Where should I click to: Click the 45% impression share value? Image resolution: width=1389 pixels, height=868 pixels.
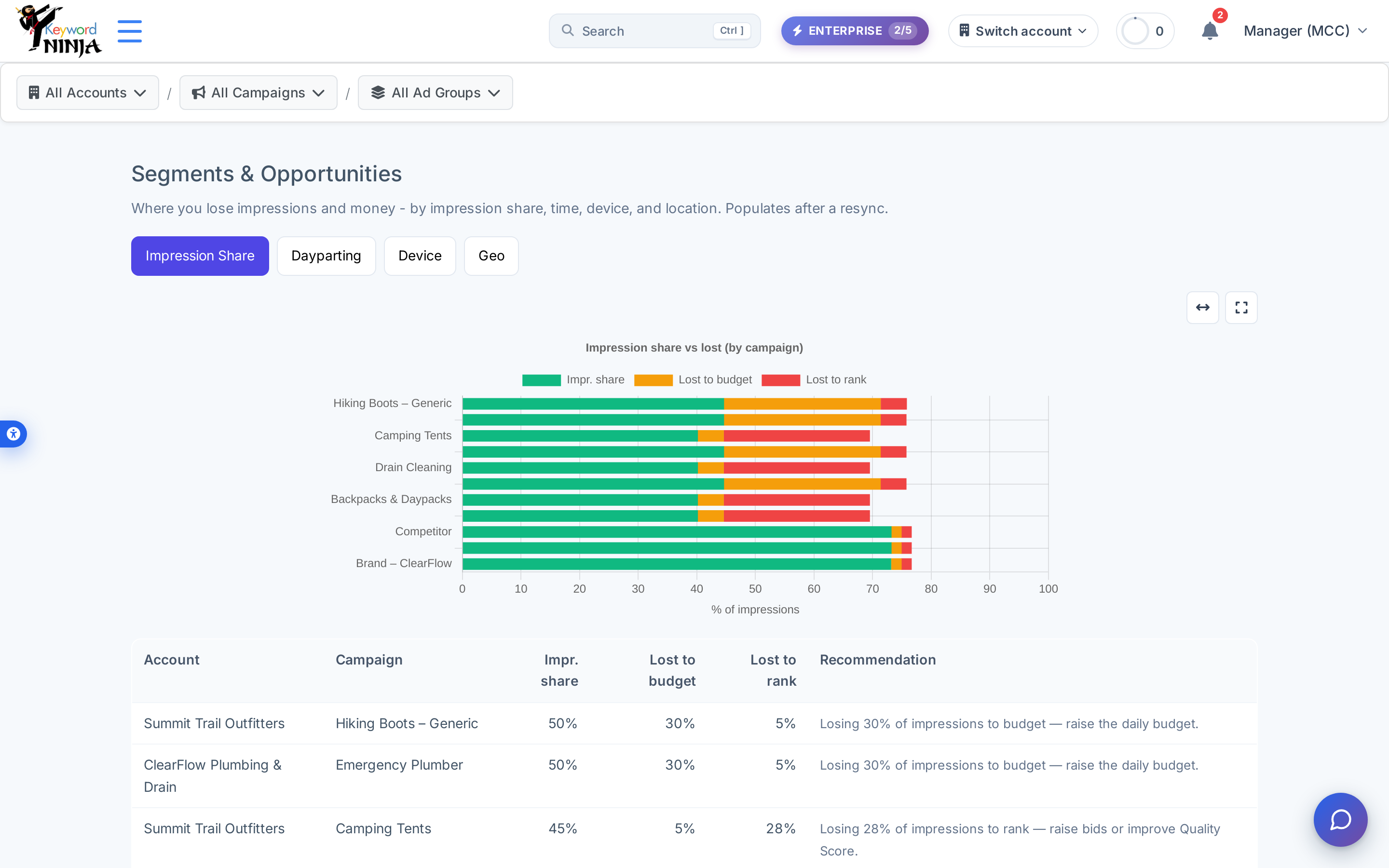(562, 829)
